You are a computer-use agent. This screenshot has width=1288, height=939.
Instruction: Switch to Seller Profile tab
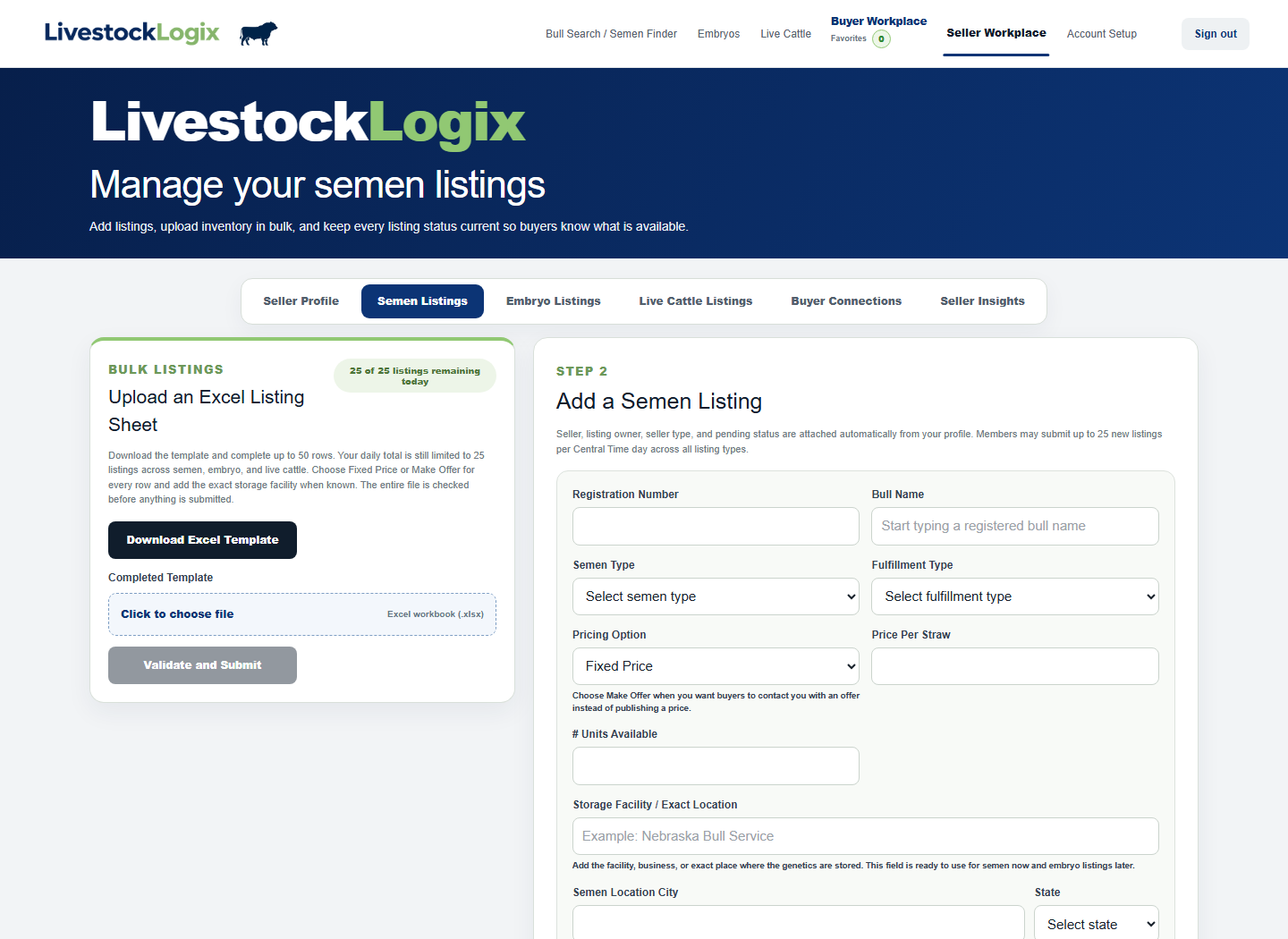pos(301,301)
